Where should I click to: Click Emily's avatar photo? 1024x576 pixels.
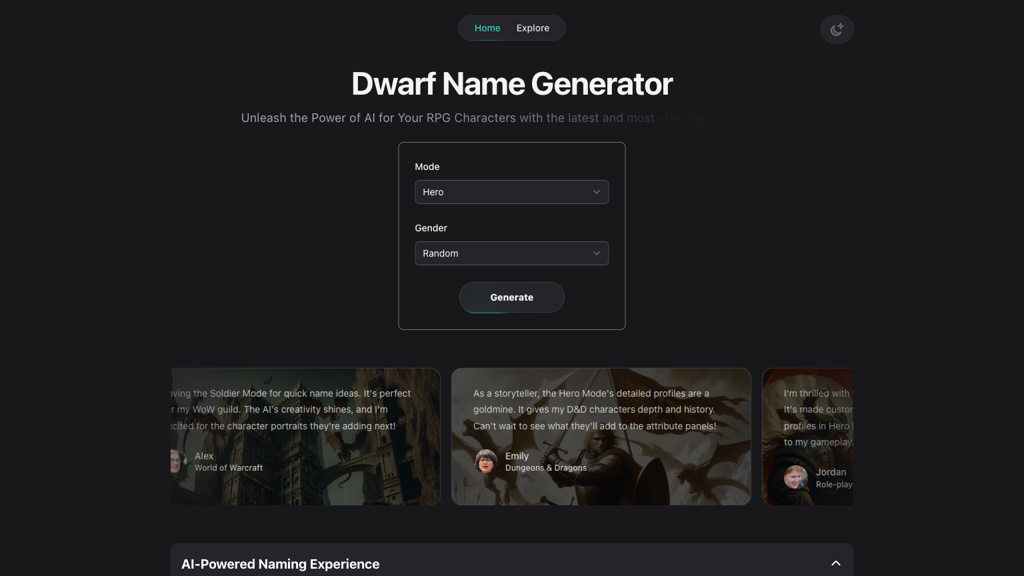487,461
